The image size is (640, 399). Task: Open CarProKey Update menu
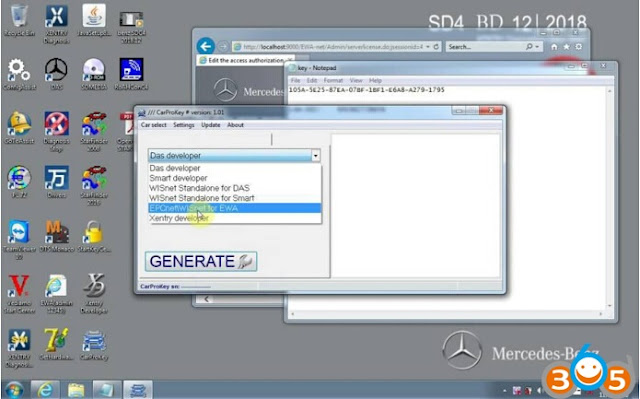point(211,125)
